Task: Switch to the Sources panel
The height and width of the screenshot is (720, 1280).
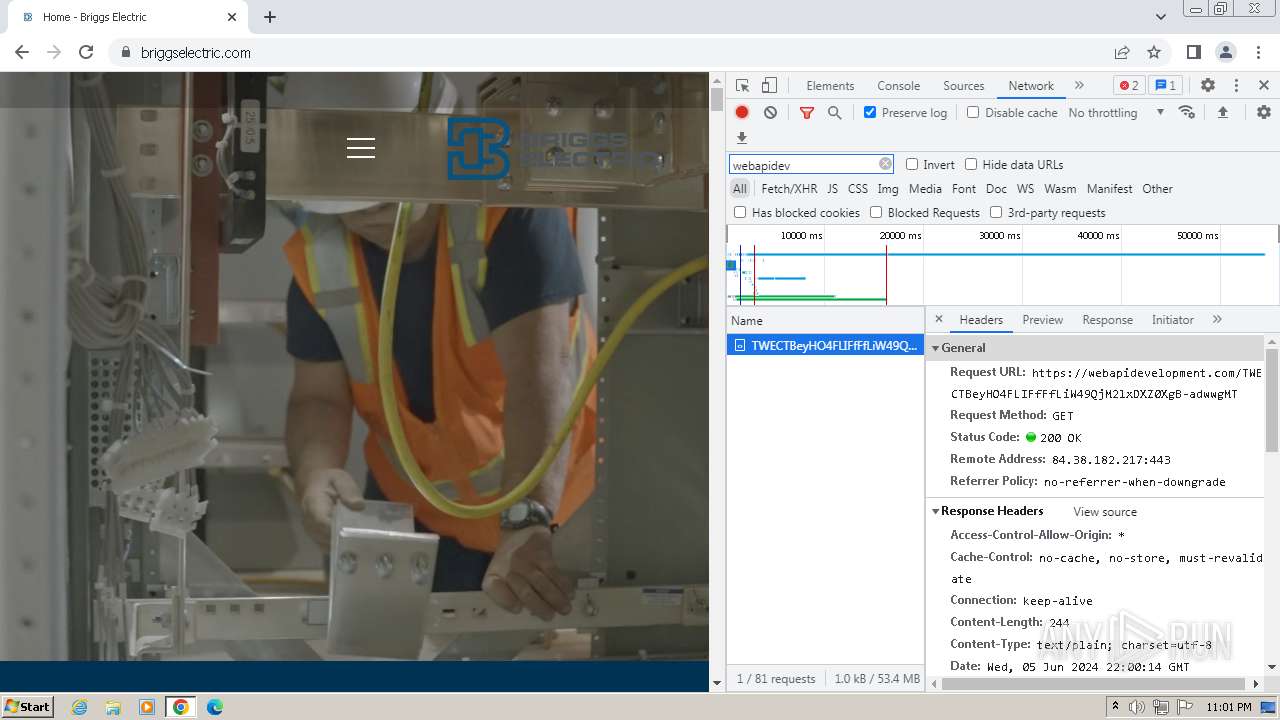Action: (x=964, y=85)
